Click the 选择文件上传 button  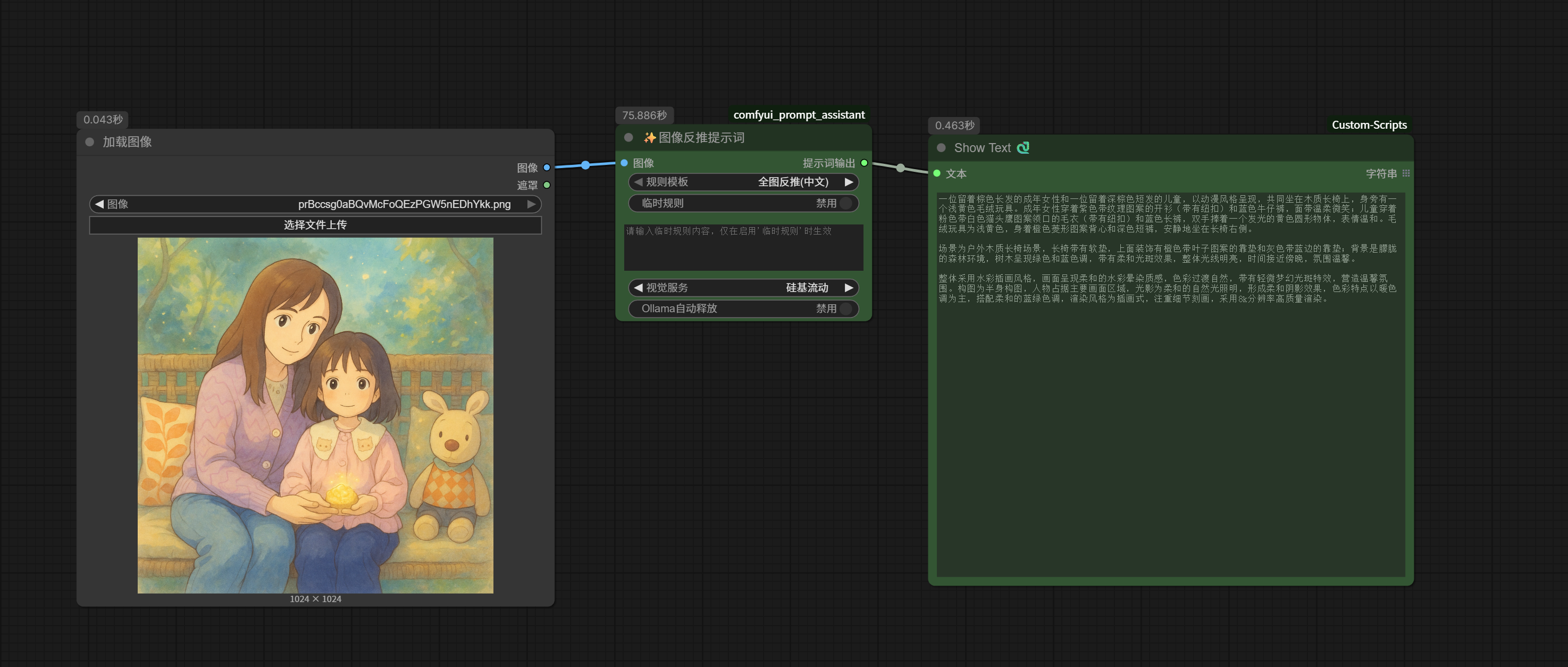(315, 225)
